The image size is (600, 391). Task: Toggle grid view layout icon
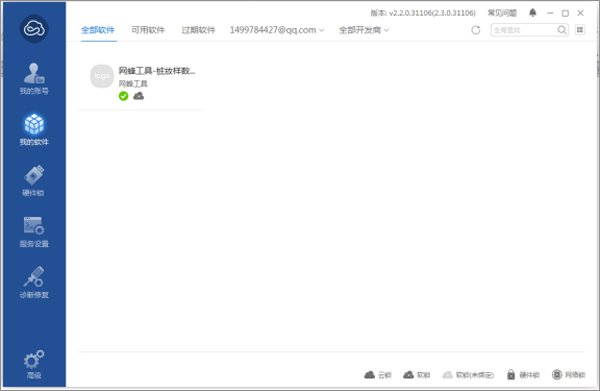580,30
